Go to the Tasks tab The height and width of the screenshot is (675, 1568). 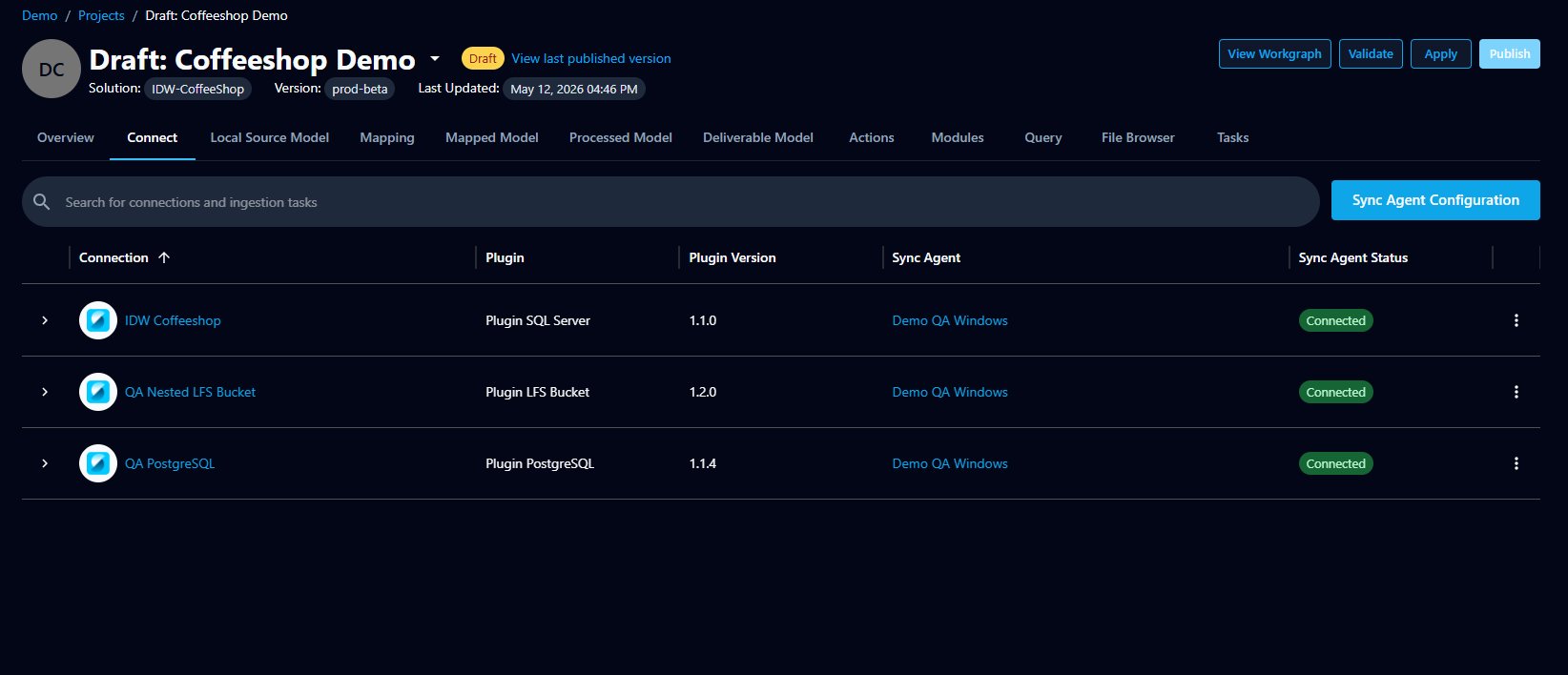click(x=1232, y=137)
